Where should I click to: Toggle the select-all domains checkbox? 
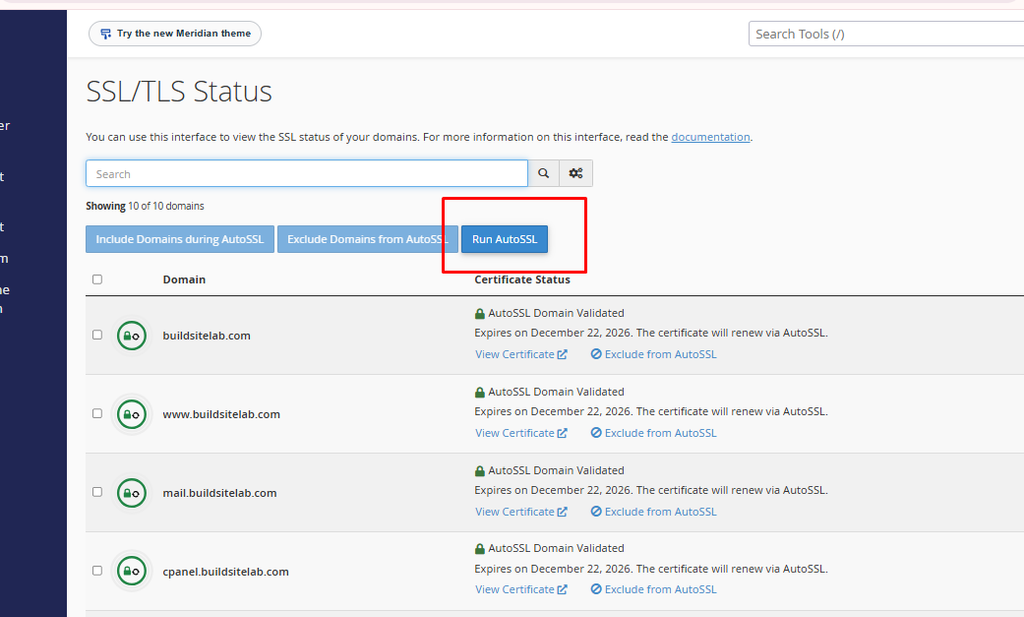[x=97, y=279]
